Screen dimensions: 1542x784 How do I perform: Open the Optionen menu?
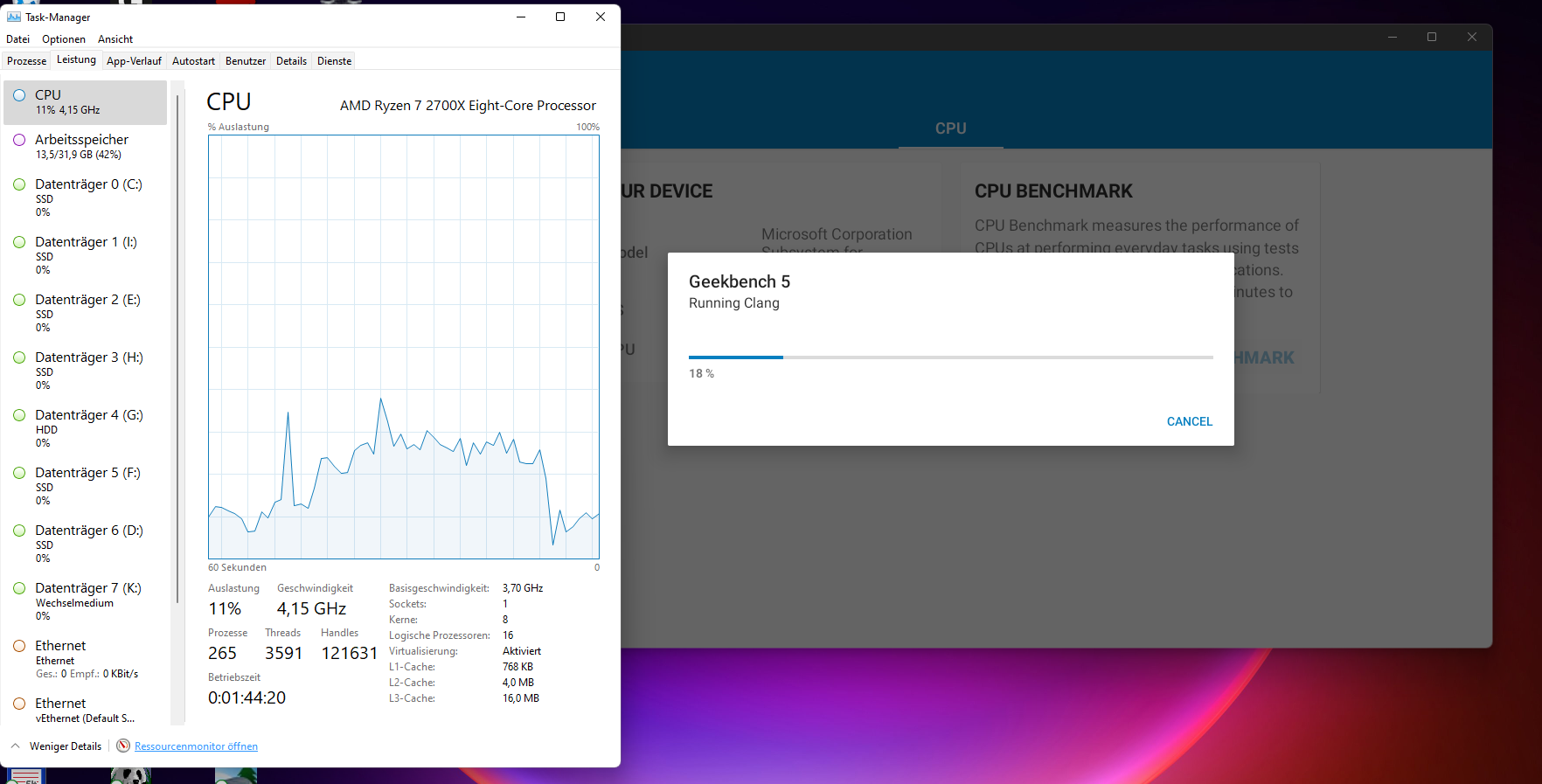coord(64,39)
